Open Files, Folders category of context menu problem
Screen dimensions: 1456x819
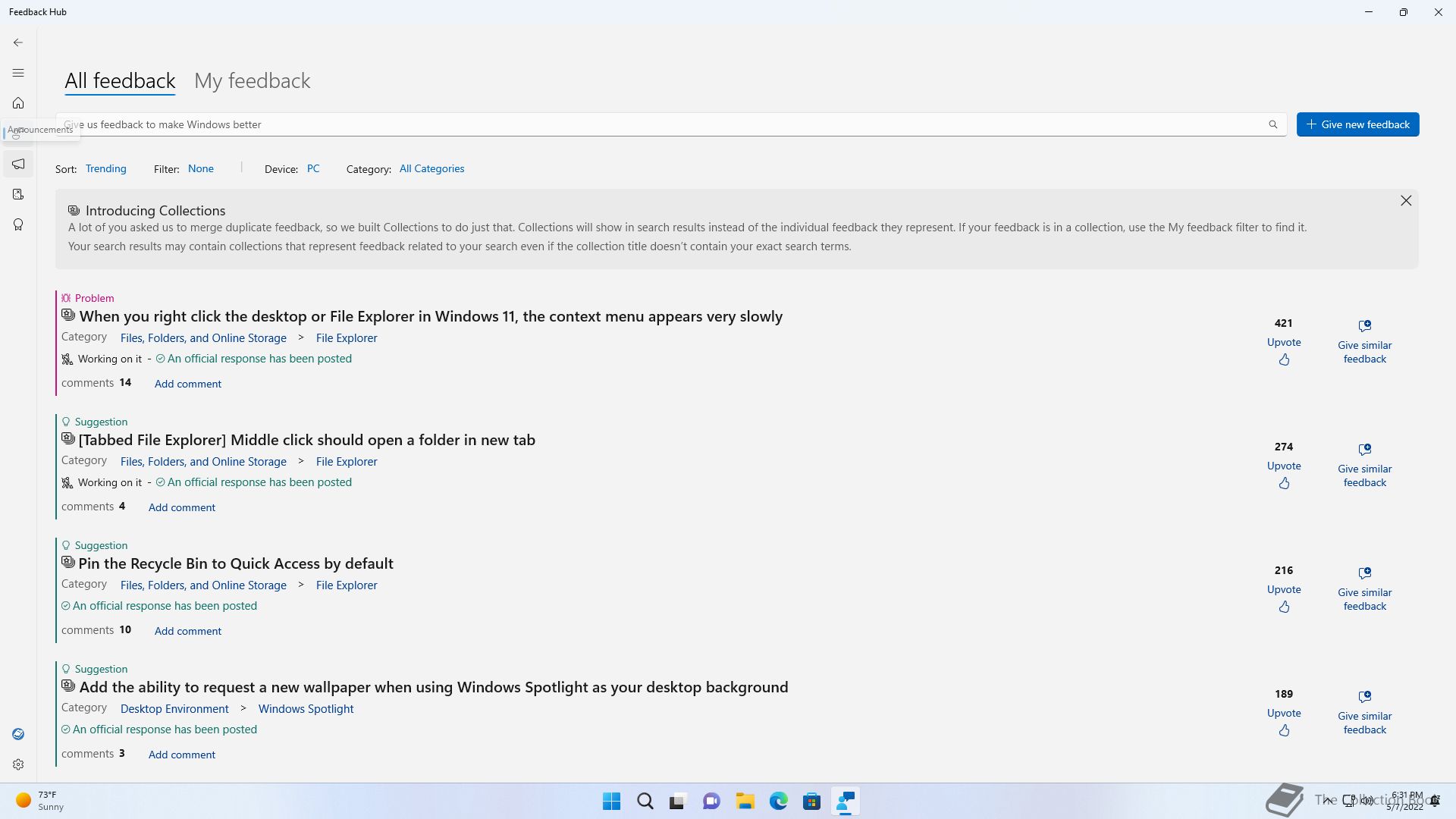tap(203, 338)
